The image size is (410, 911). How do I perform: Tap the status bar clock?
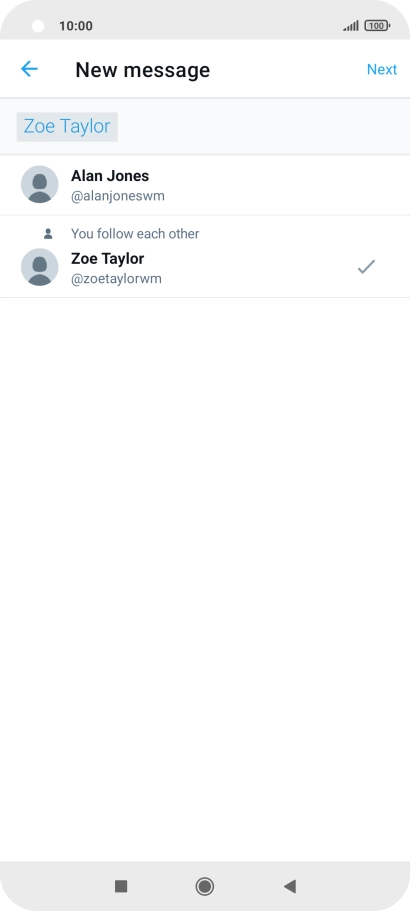click(75, 26)
